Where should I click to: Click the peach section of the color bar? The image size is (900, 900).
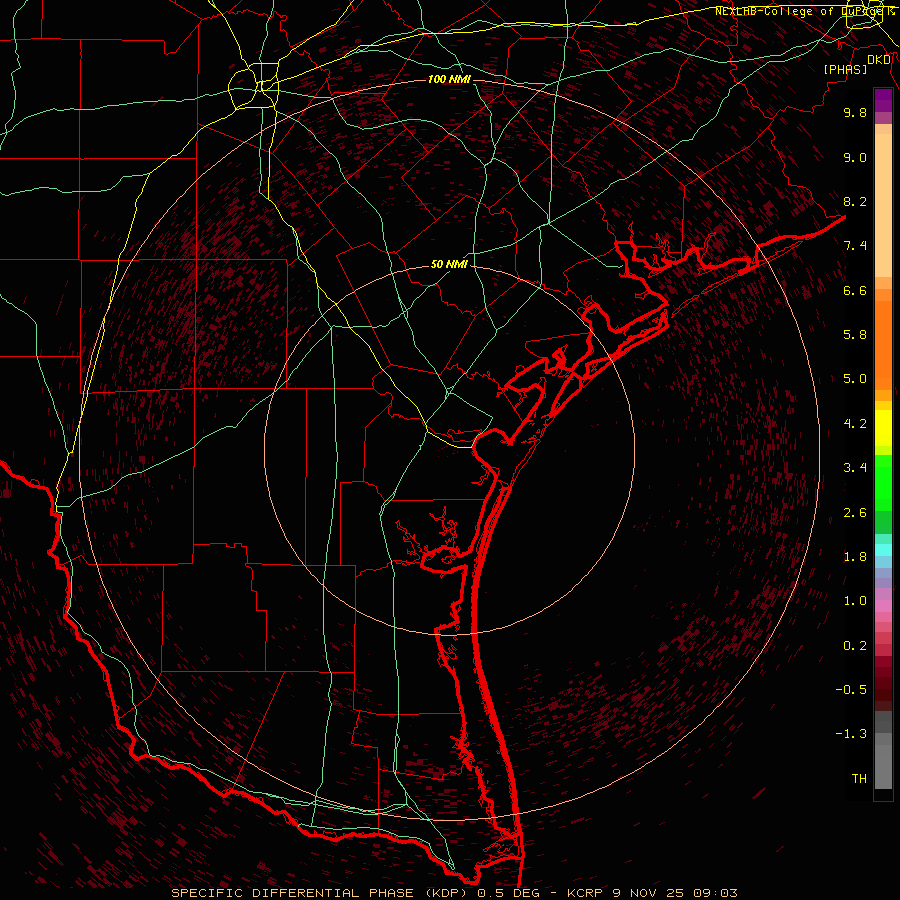point(883,201)
